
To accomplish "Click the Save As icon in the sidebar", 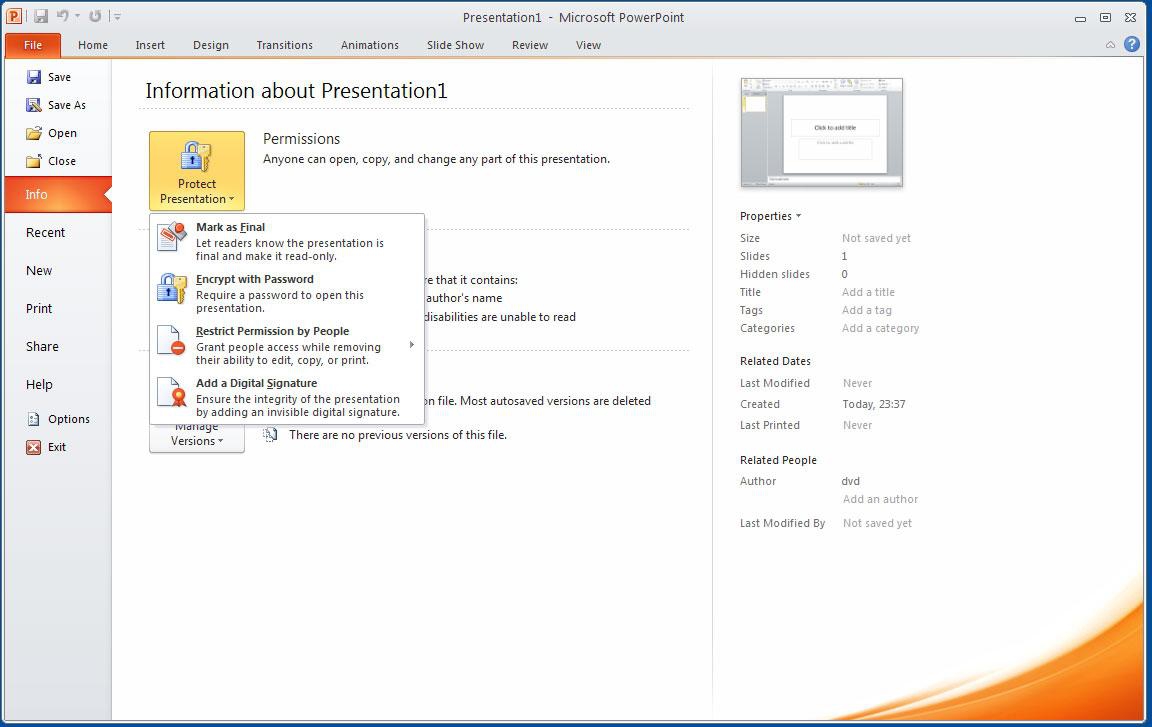I will (x=34, y=105).
